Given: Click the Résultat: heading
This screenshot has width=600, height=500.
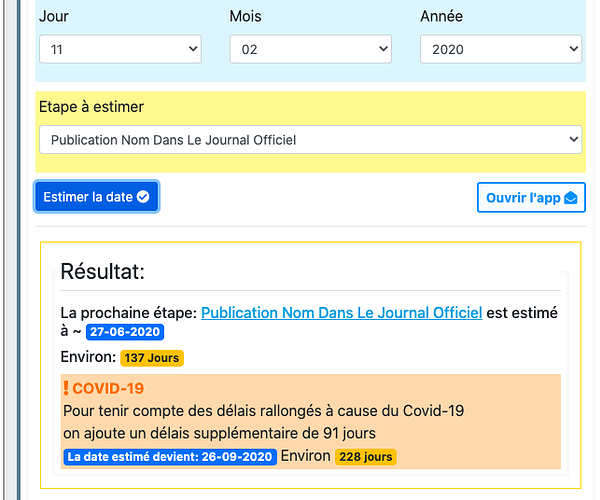Looking at the screenshot, I should click(x=103, y=272).
